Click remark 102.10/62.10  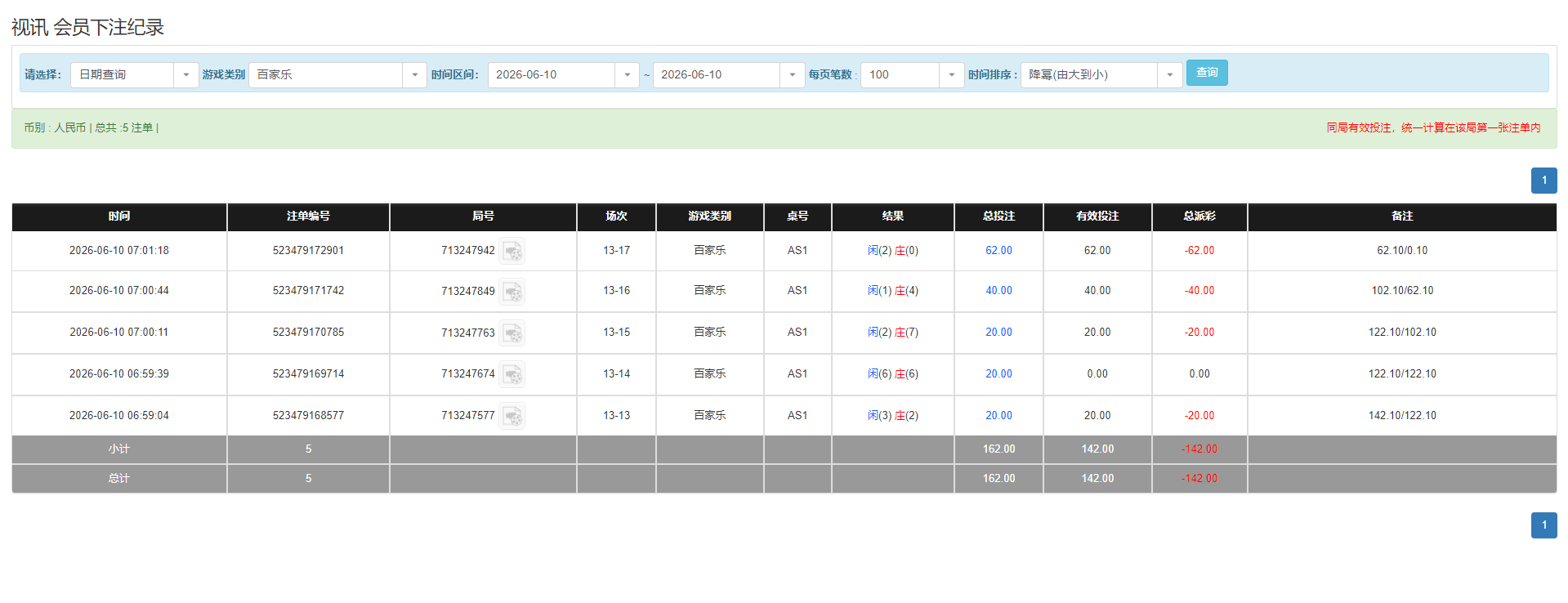(x=1402, y=291)
